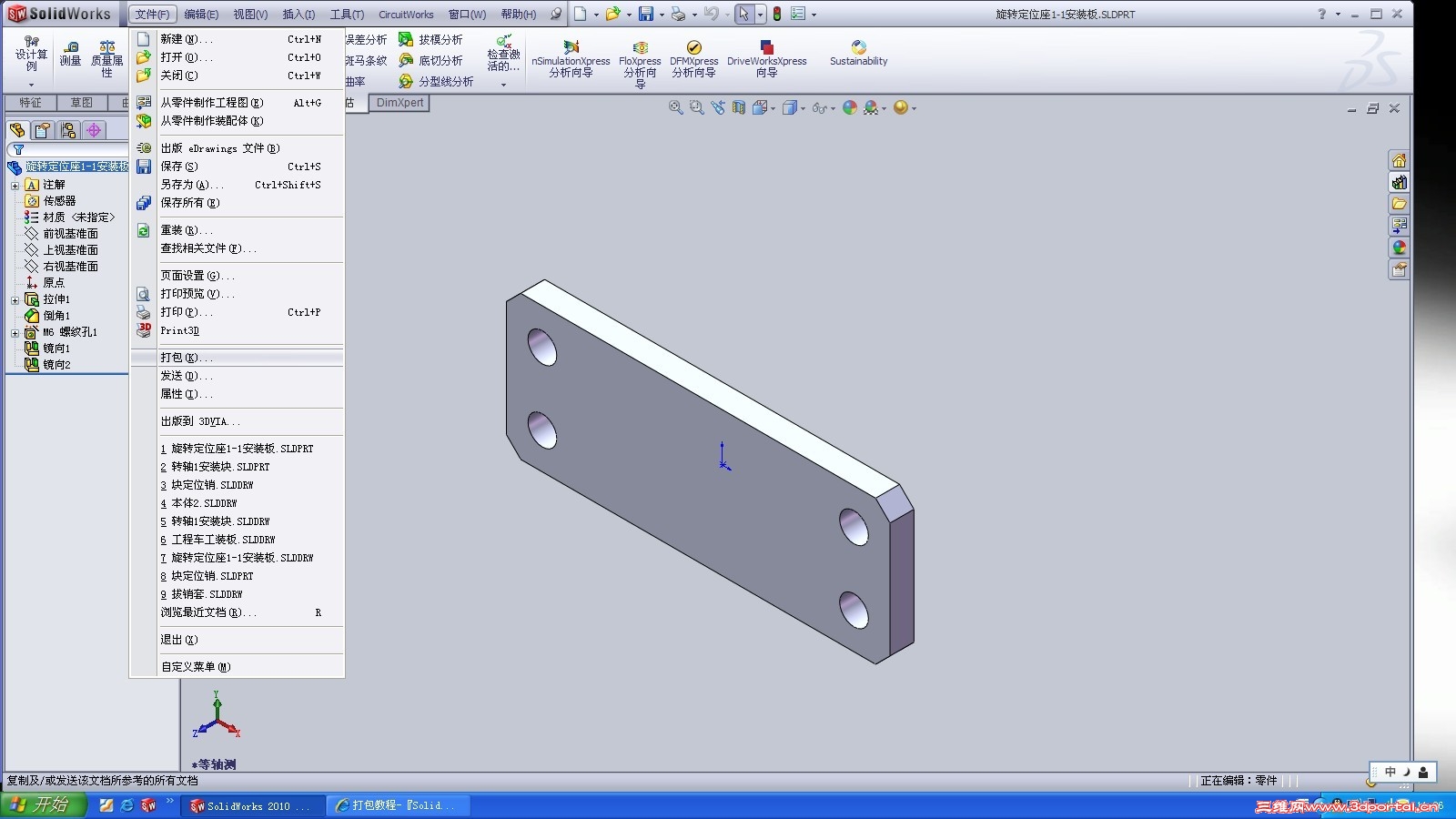Open the 测量 measure tool
This screenshot has width=1456, height=819.
(70, 54)
